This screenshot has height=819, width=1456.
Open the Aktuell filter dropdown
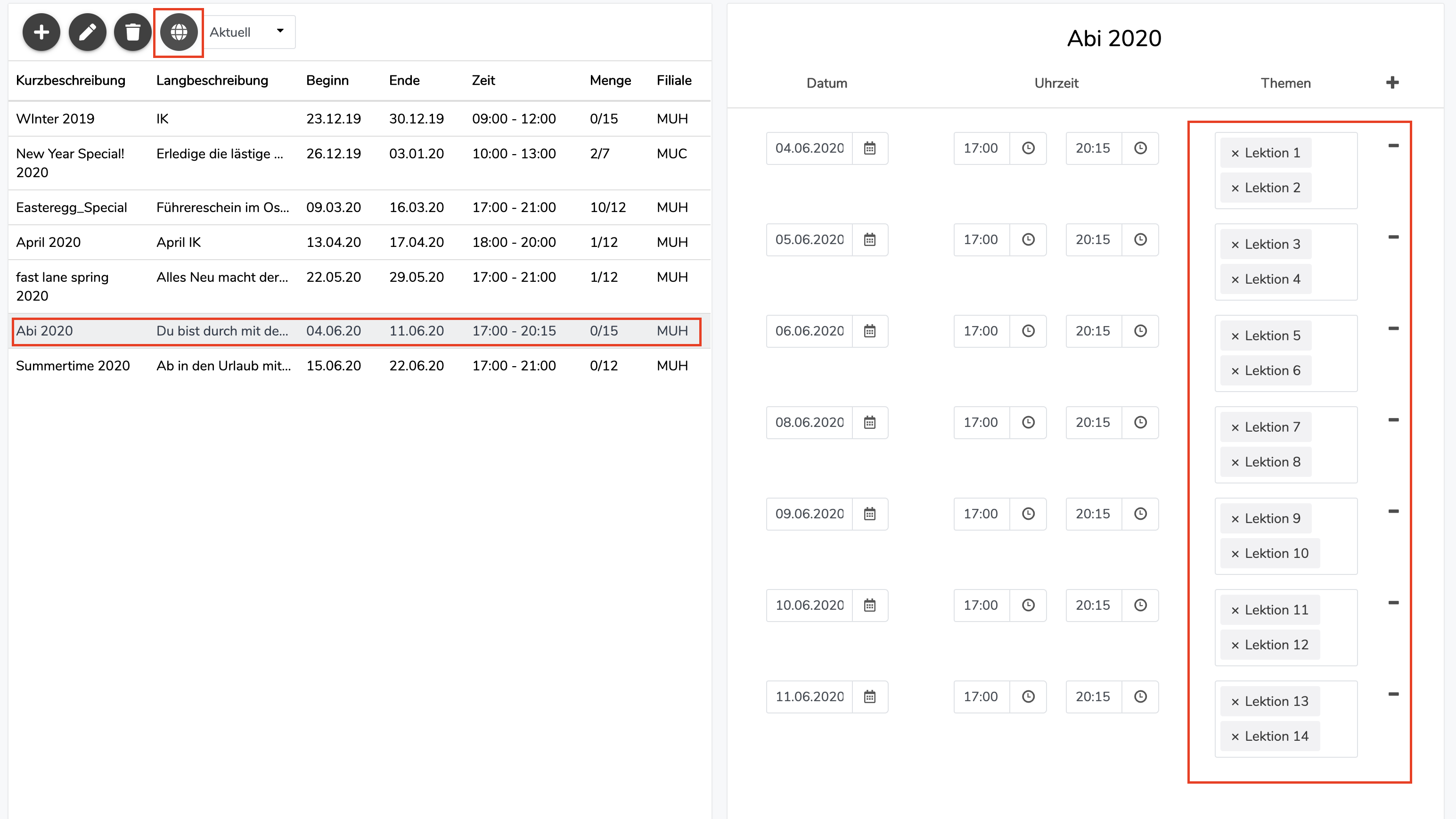(x=249, y=32)
